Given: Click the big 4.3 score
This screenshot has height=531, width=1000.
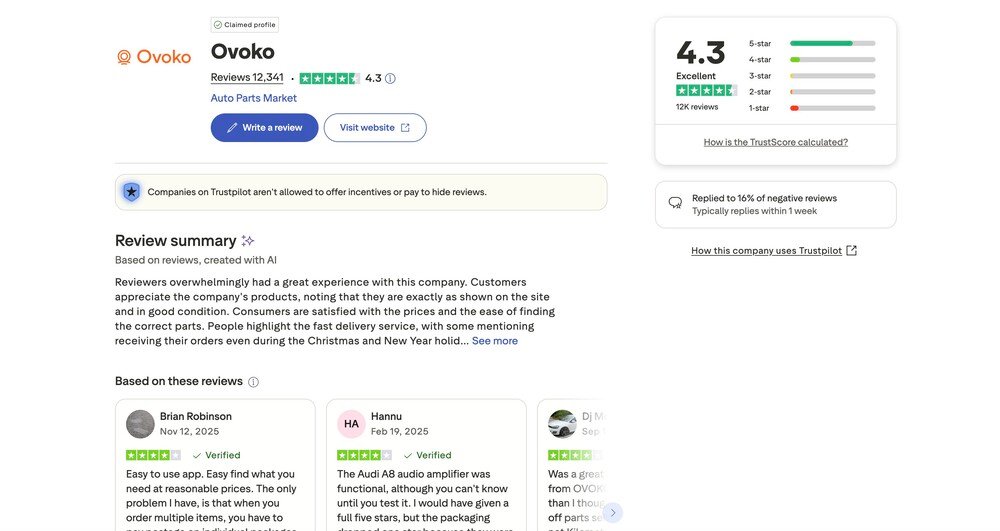Looking at the screenshot, I should [x=701, y=52].
